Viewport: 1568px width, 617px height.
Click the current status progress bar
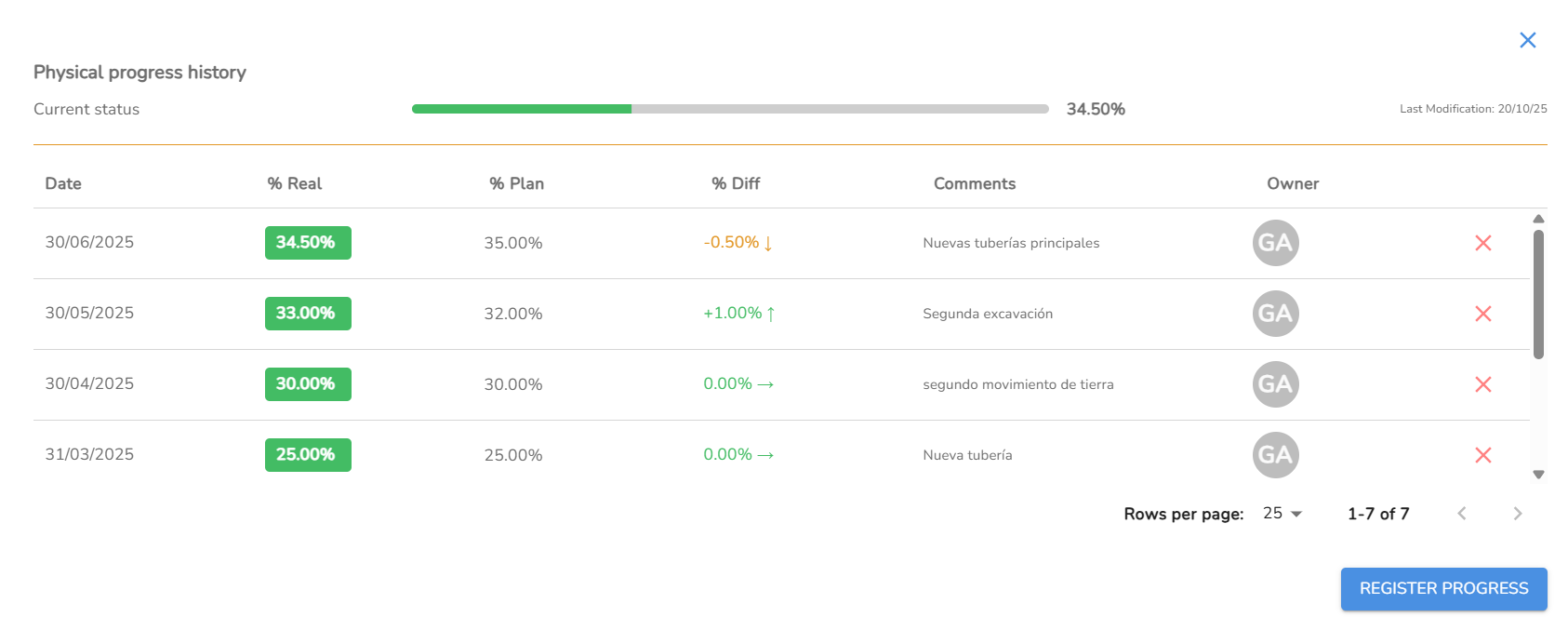(730, 109)
